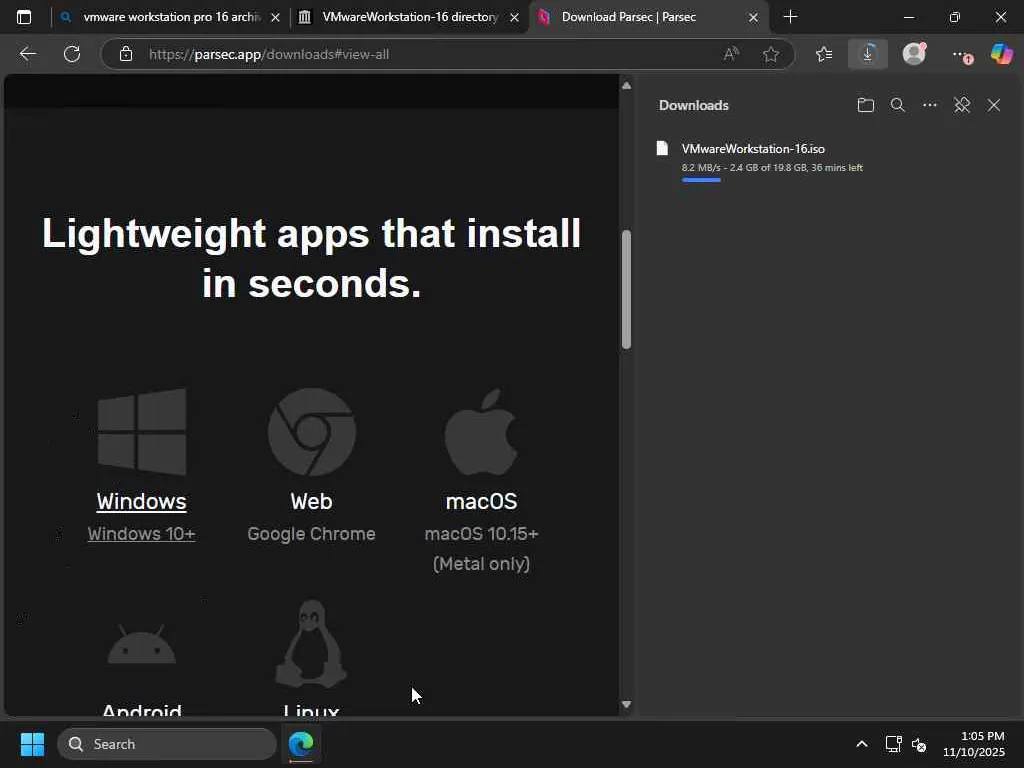Click the VMwareWorkstation-16.iso file icon
The width and height of the screenshot is (1024, 768).
point(662,148)
